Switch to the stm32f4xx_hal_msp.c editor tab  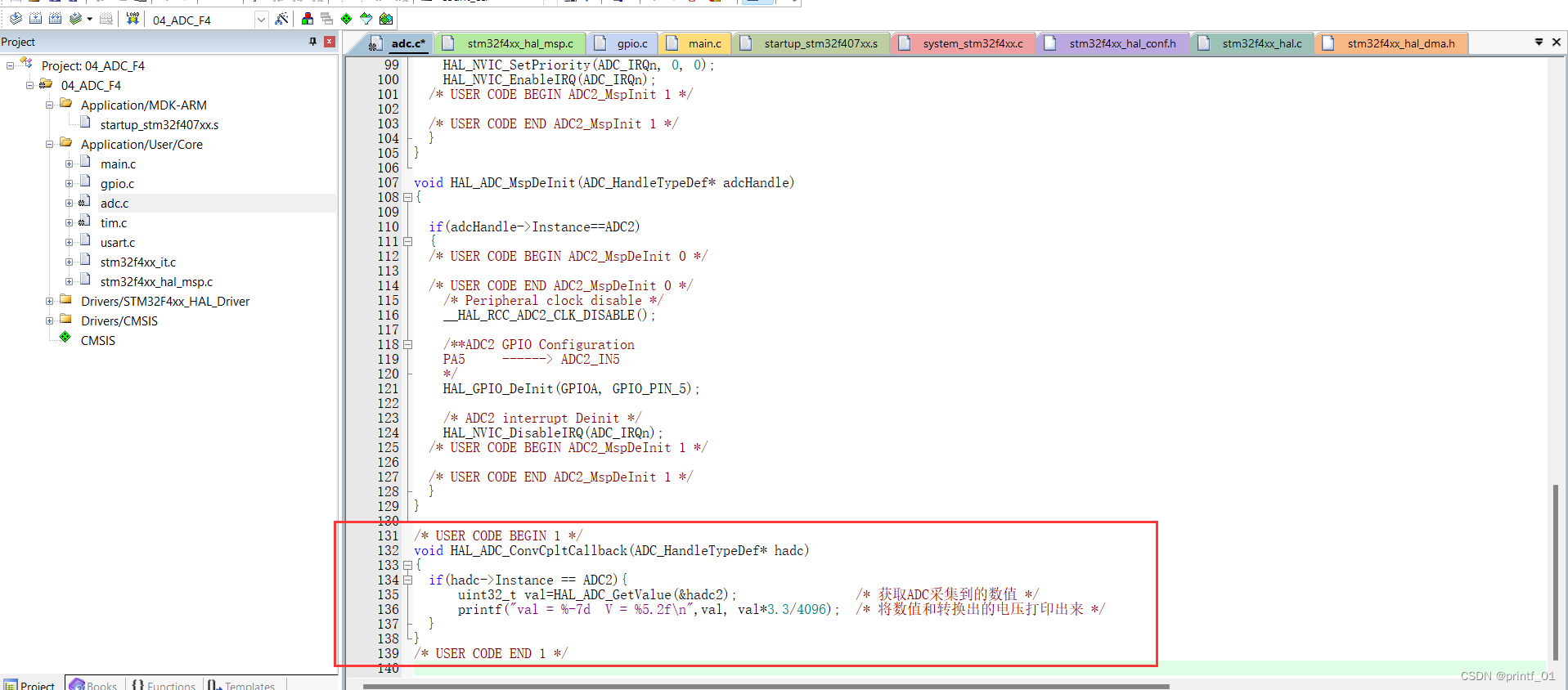[x=510, y=43]
